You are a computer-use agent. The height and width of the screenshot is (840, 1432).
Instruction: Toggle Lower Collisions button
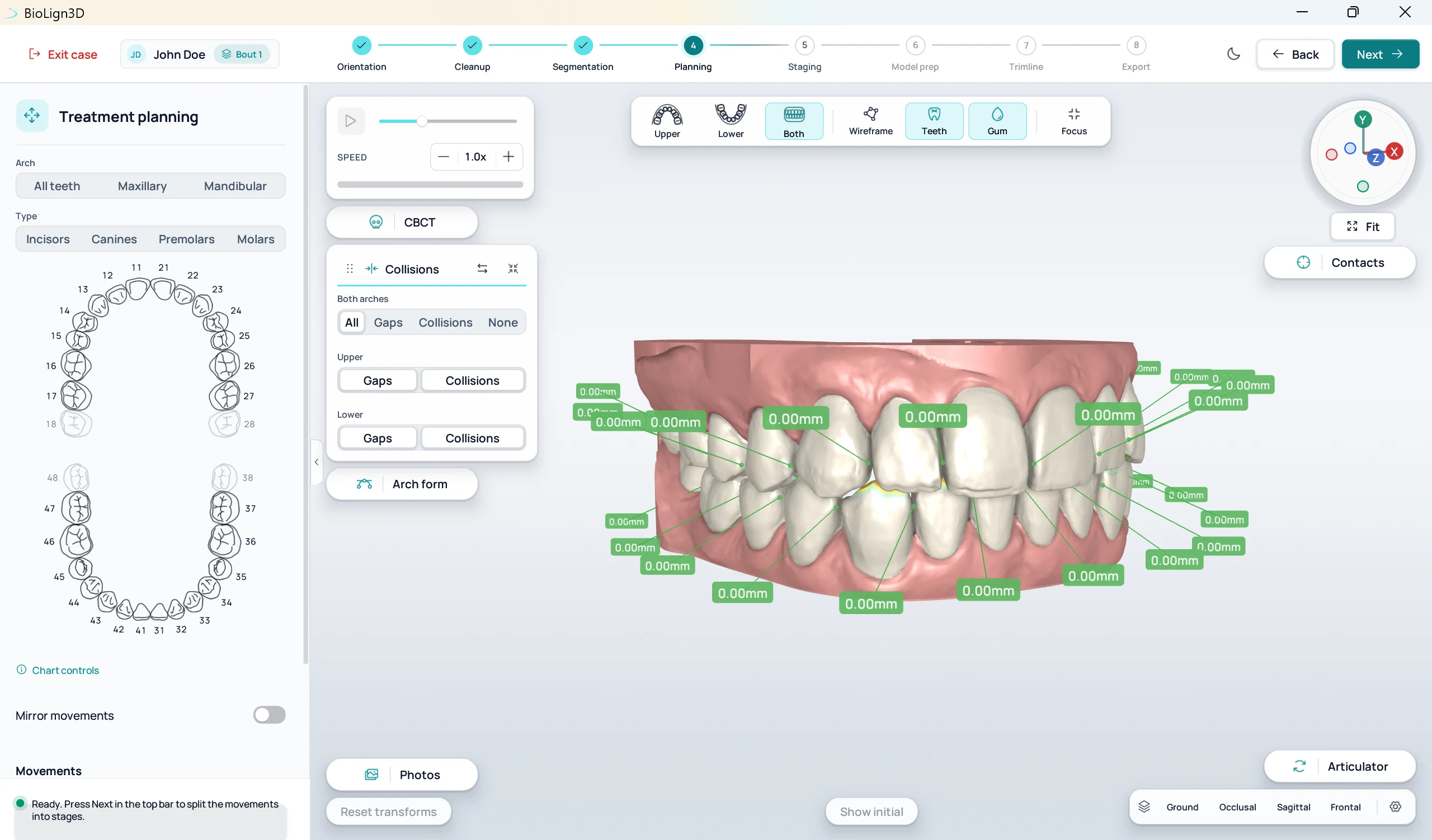click(x=472, y=438)
